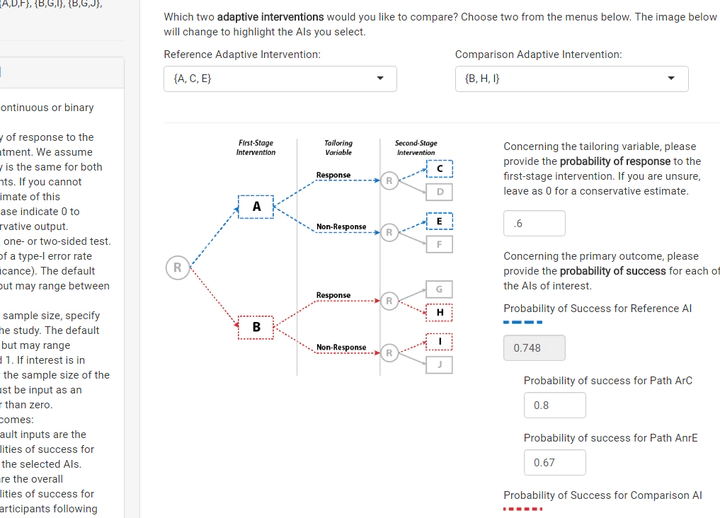This screenshot has height=518, width=720.
Task: Click the Path ArC success probability field
Action: click(554, 405)
